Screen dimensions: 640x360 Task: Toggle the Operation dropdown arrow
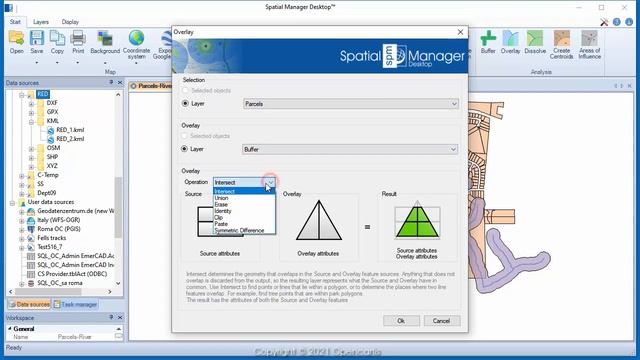(271, 182)
